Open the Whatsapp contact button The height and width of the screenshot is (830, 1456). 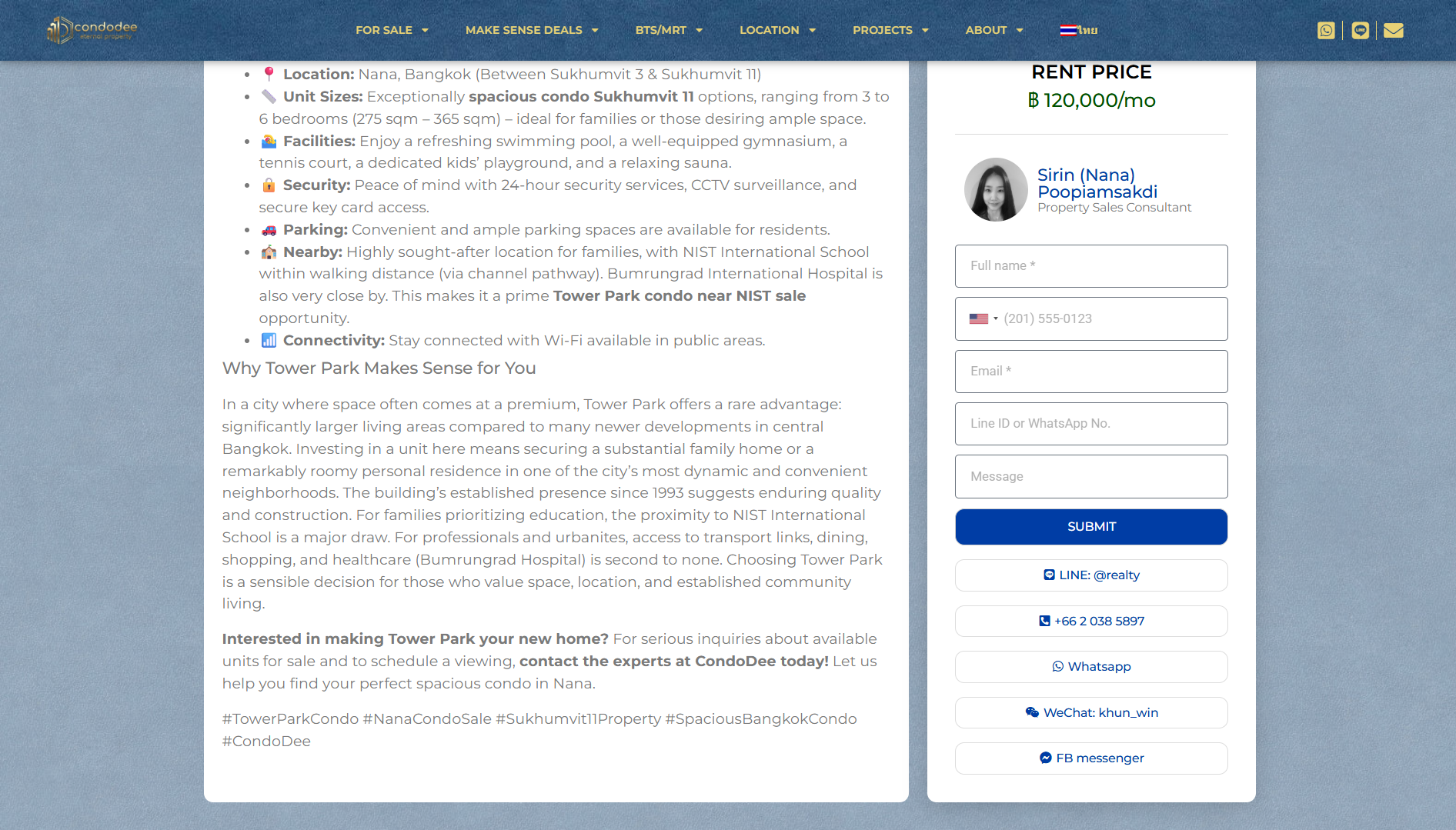(1090, 667)
